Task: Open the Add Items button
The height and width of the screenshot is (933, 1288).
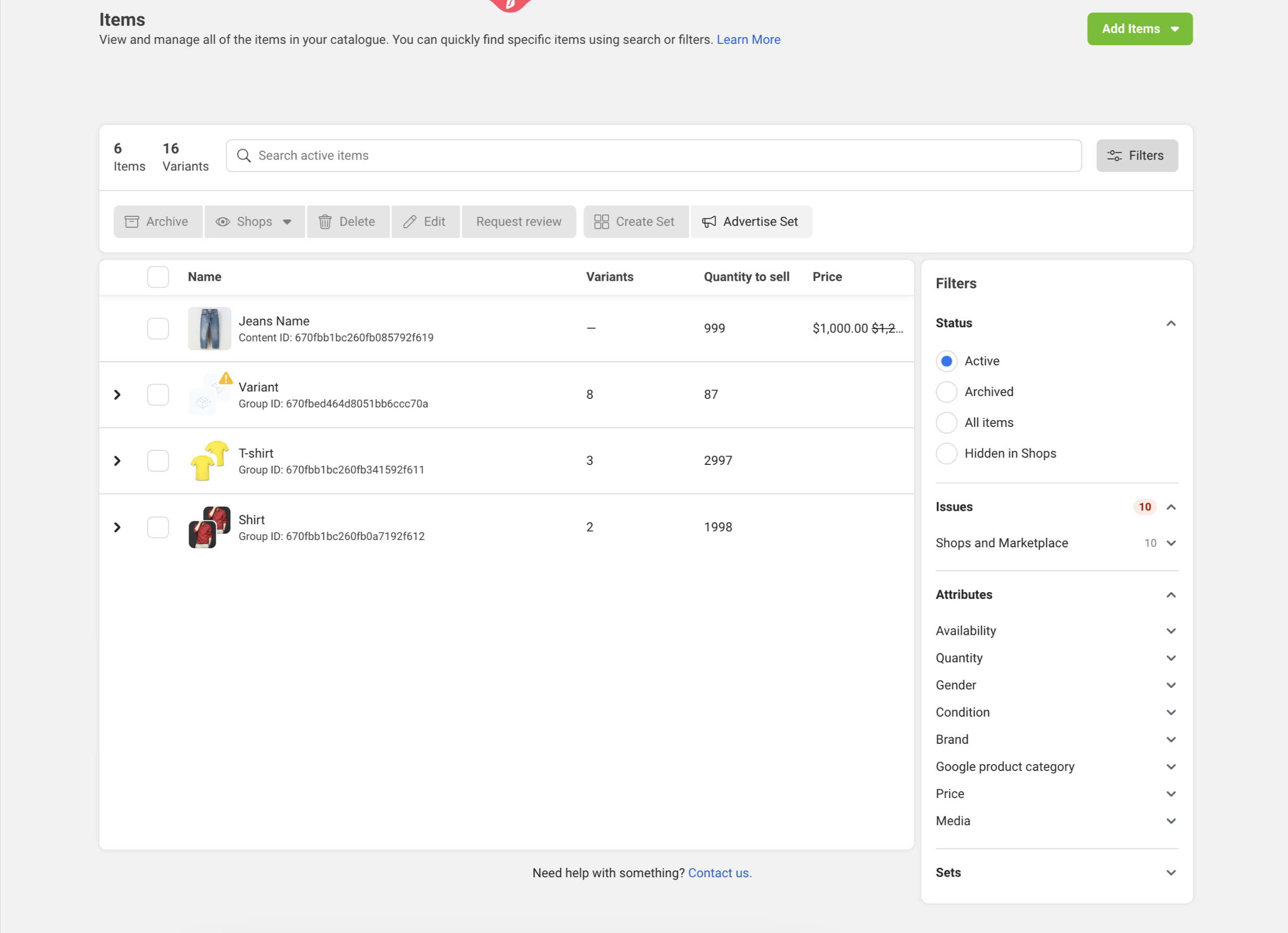Action: 1140,29
